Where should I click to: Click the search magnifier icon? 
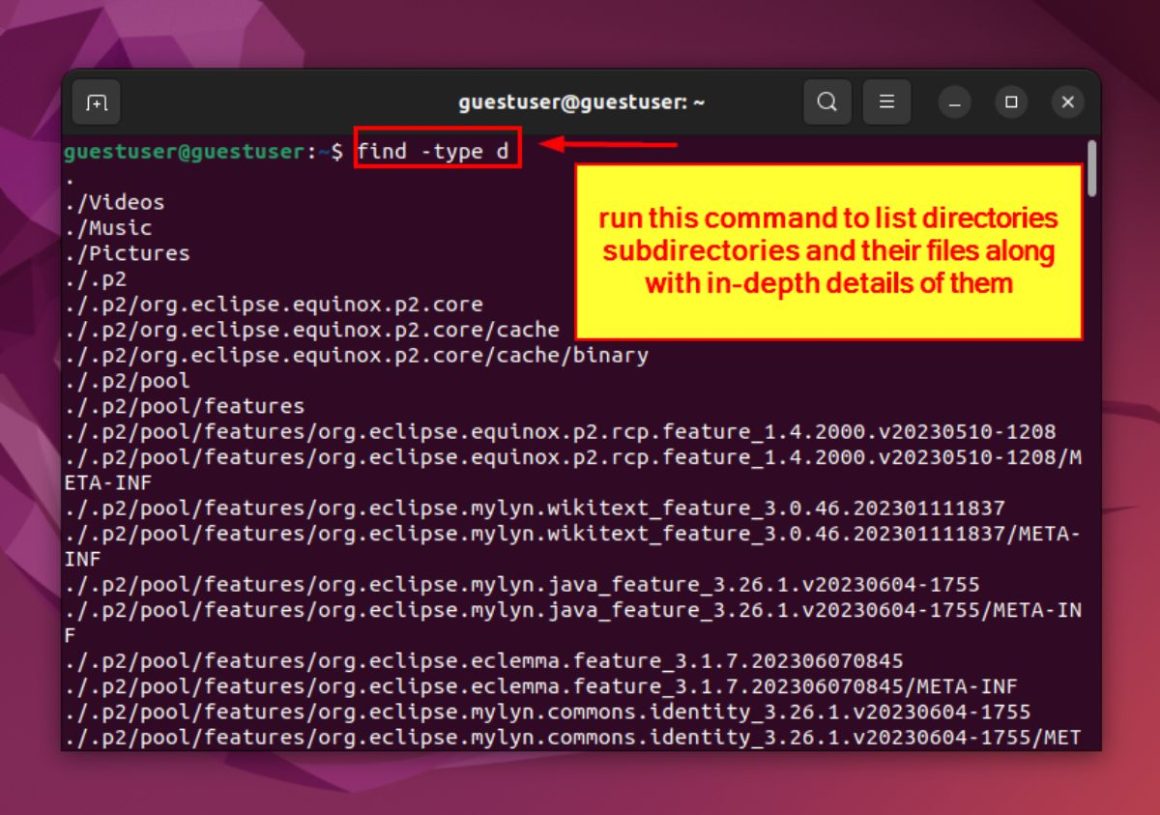pos(827,102)
